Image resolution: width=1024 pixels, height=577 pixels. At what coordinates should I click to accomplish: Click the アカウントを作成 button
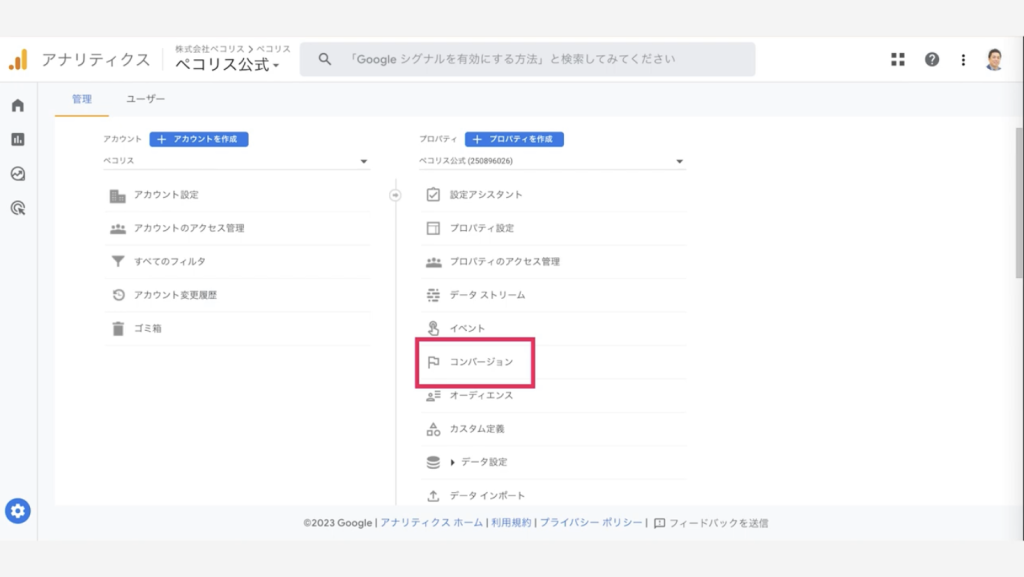pyautogui.click(x=199, y=139)
